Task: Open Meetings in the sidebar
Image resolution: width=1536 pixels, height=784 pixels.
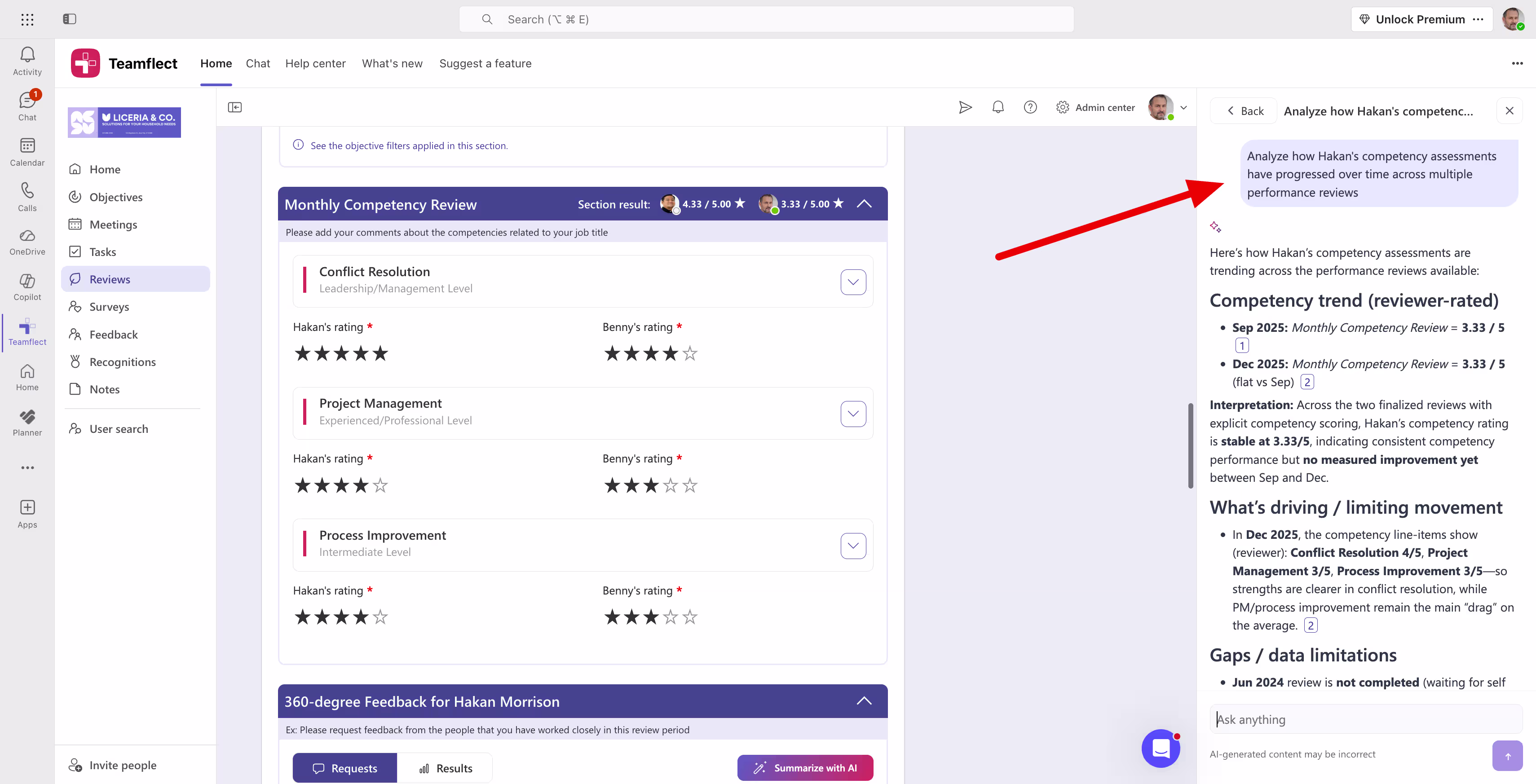Action: (135, 224)
